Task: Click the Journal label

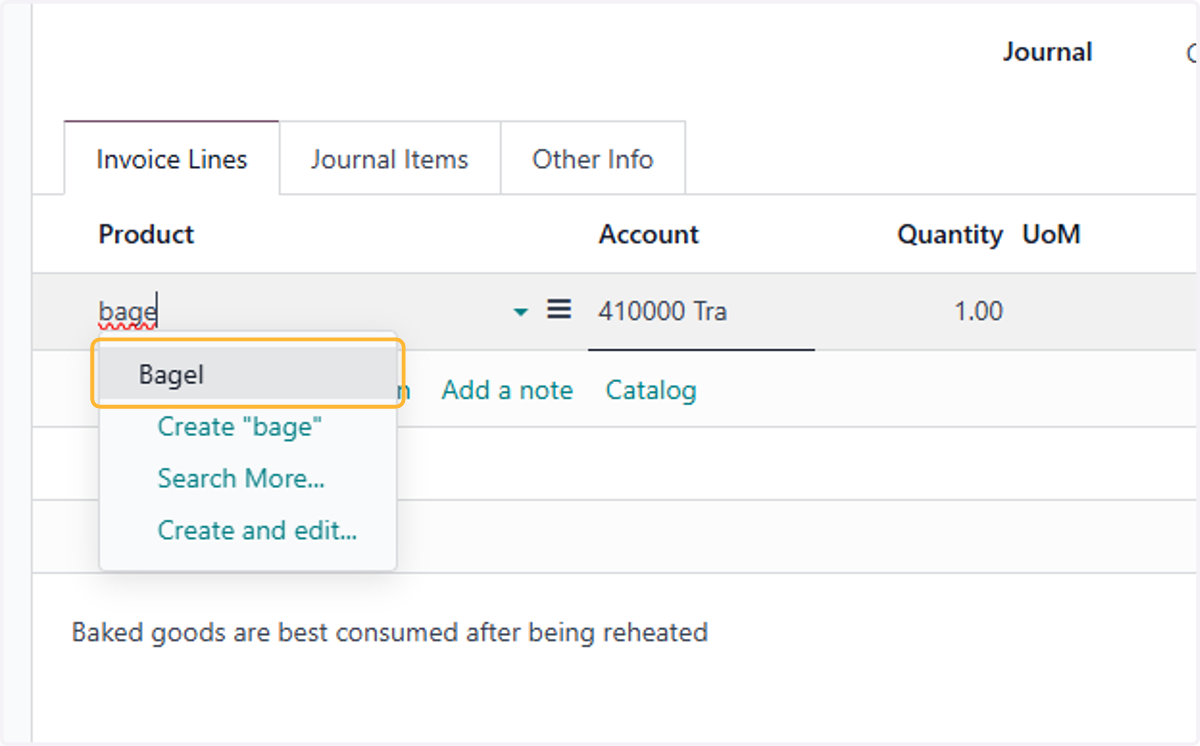Action: pos(1048,52)
